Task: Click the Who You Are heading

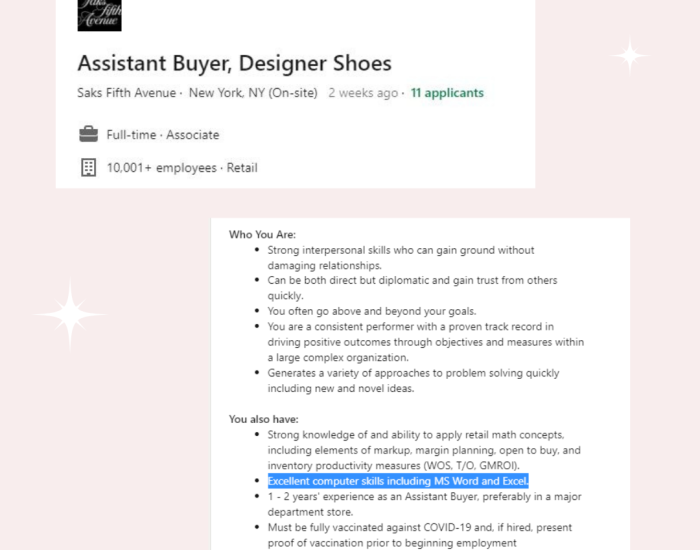Action: [262, 234]
